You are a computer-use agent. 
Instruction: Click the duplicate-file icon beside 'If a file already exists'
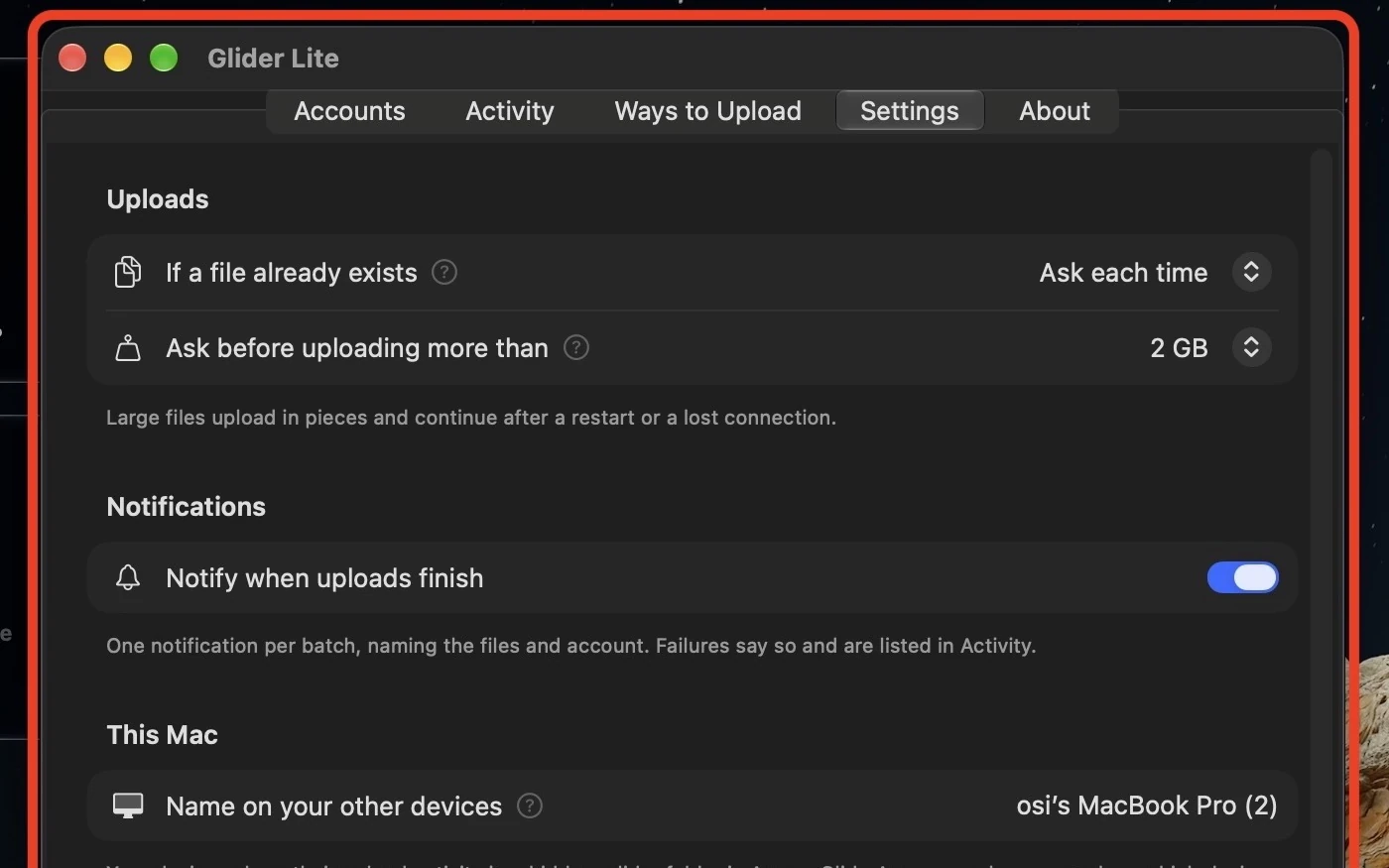(x=128, y=272)
